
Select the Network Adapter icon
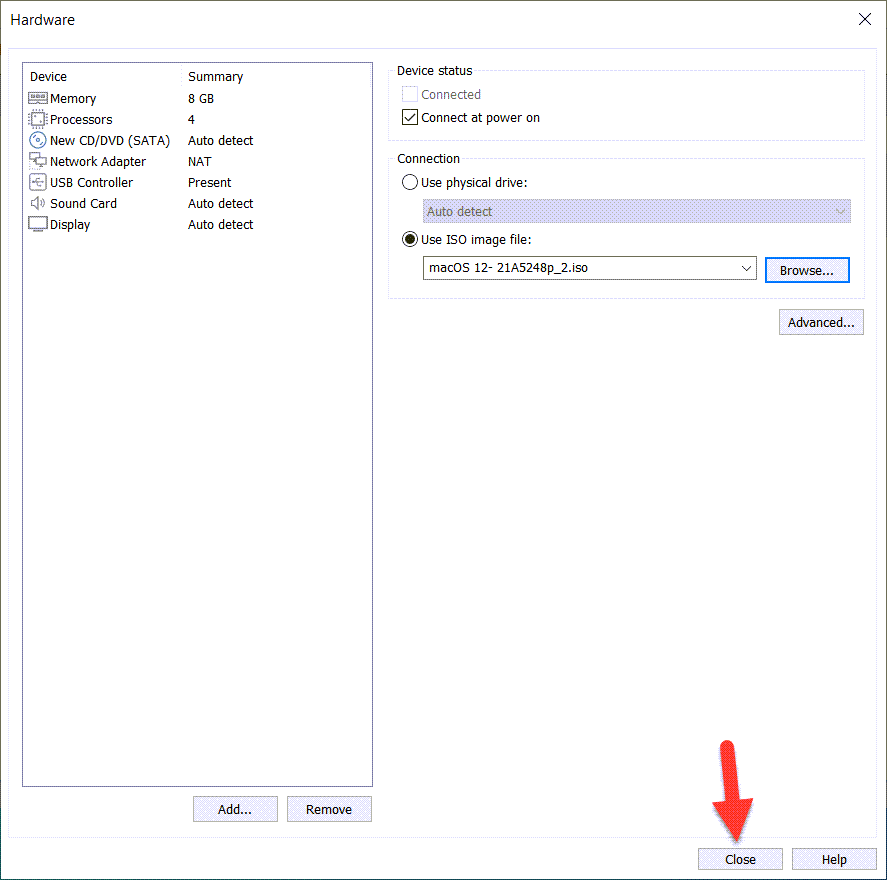click(x=38, y=162)
